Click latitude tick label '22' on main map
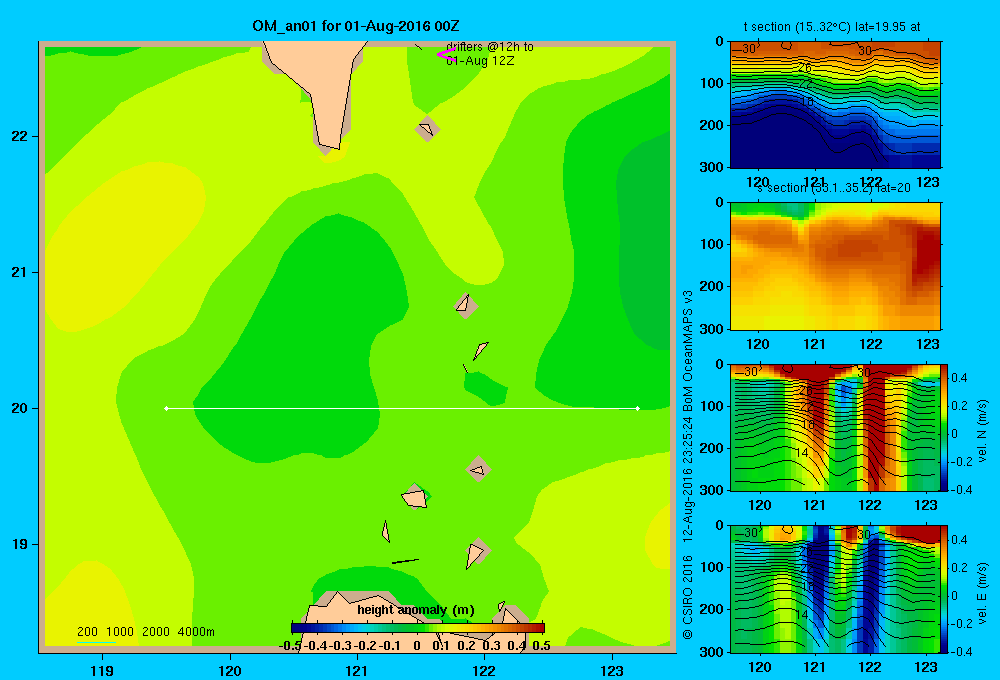1000x680 pixels. point(20,137)
